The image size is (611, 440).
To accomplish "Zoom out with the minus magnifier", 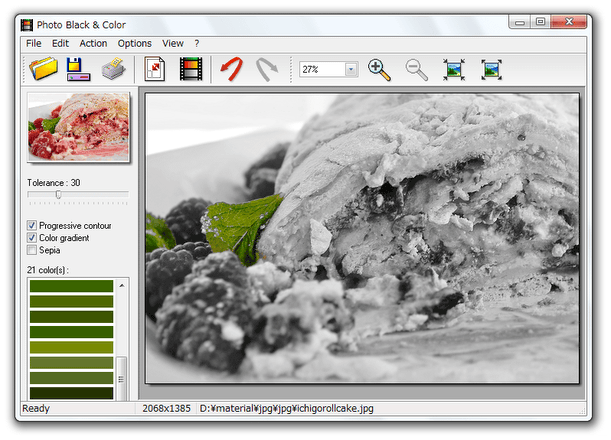I will pyautogui.click(x=417, y=70).
